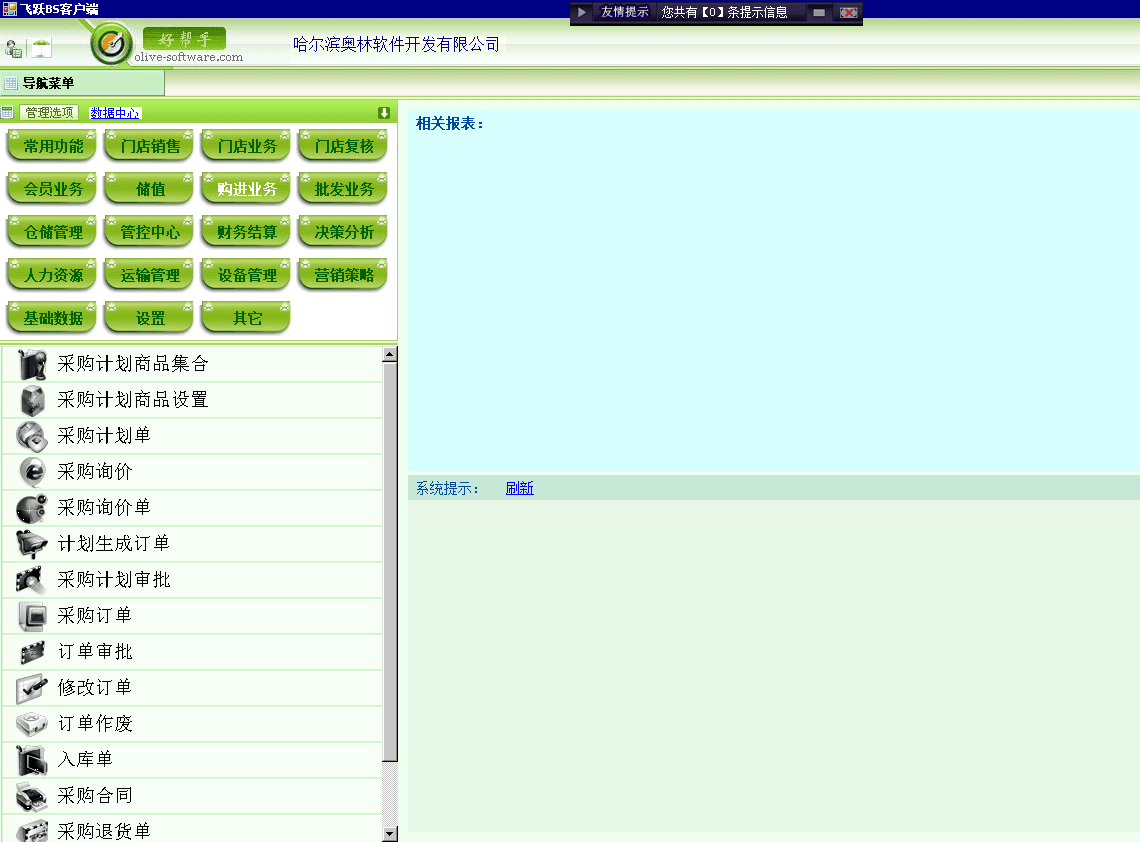Switch to 购进业务 category

244,188
